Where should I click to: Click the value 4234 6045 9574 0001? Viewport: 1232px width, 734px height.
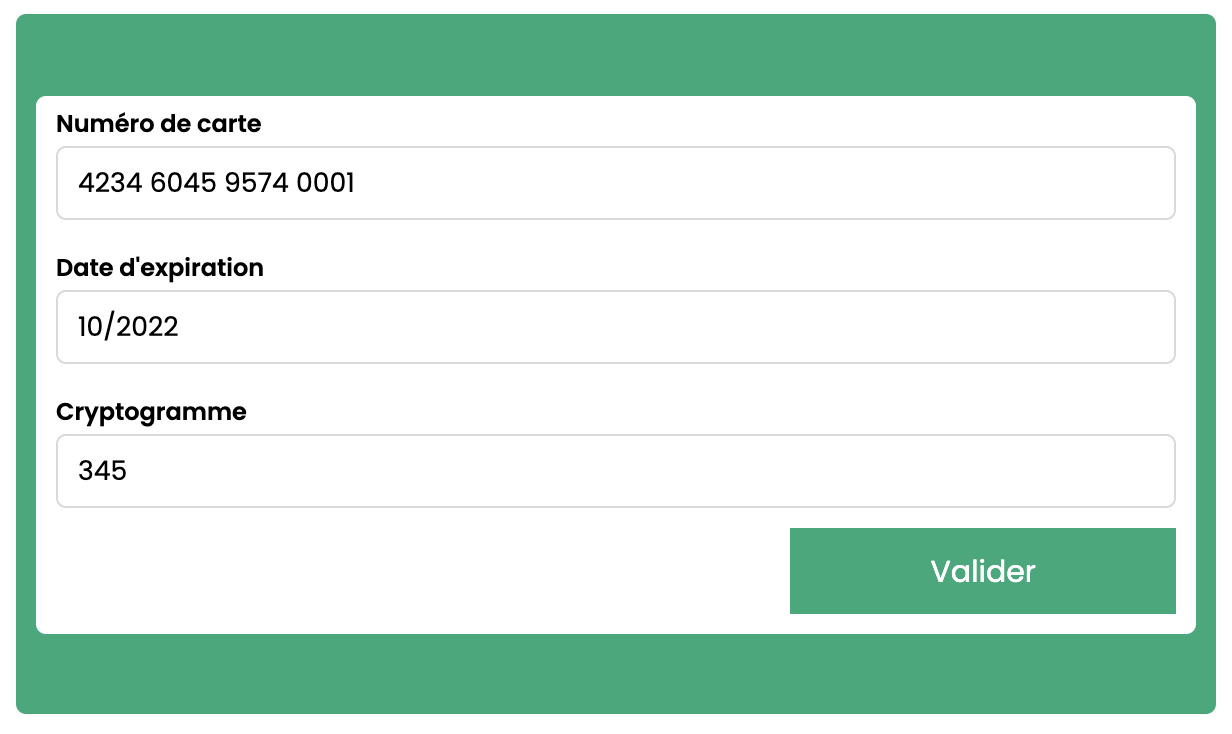click(x=218, y=183)
